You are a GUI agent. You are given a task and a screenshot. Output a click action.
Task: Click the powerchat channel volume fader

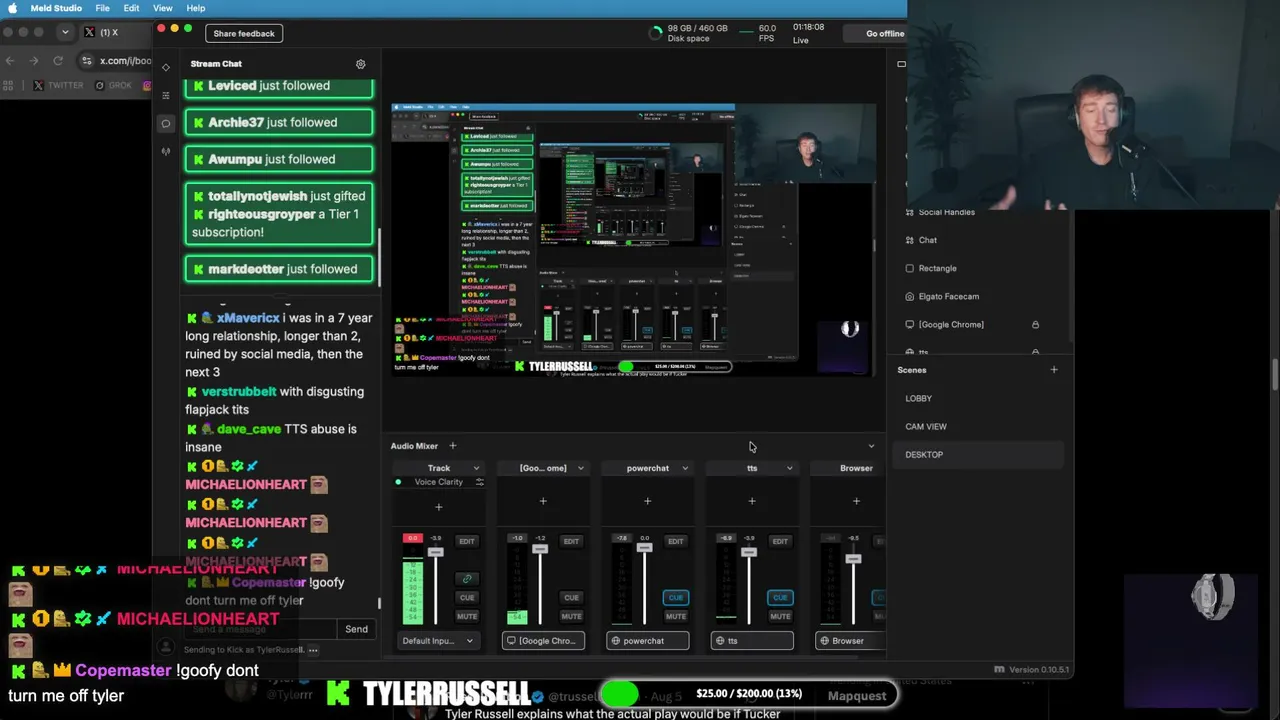coord(644,547)
